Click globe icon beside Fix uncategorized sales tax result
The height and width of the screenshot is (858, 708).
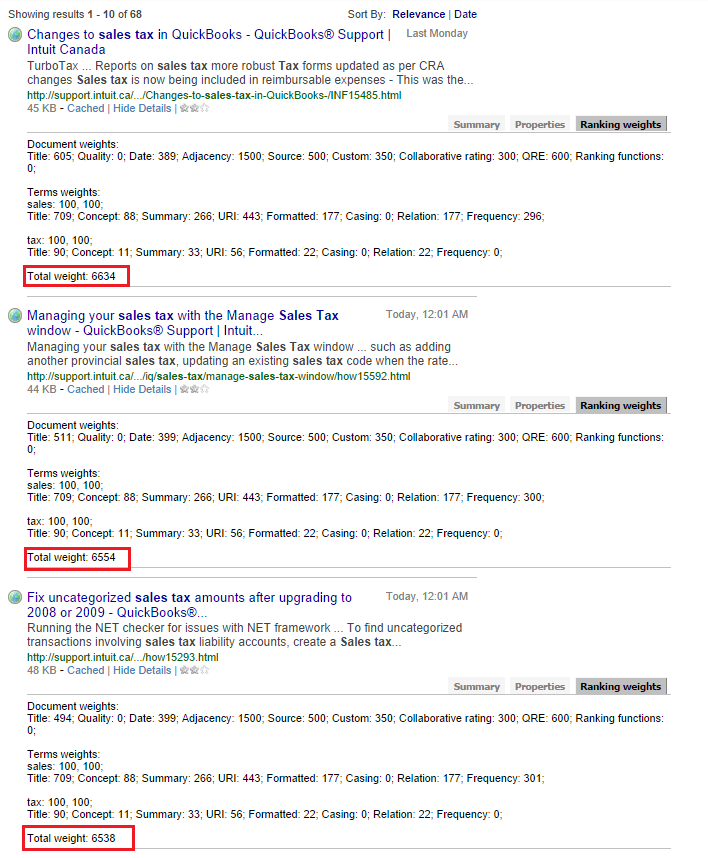click(x=15, y=597)
